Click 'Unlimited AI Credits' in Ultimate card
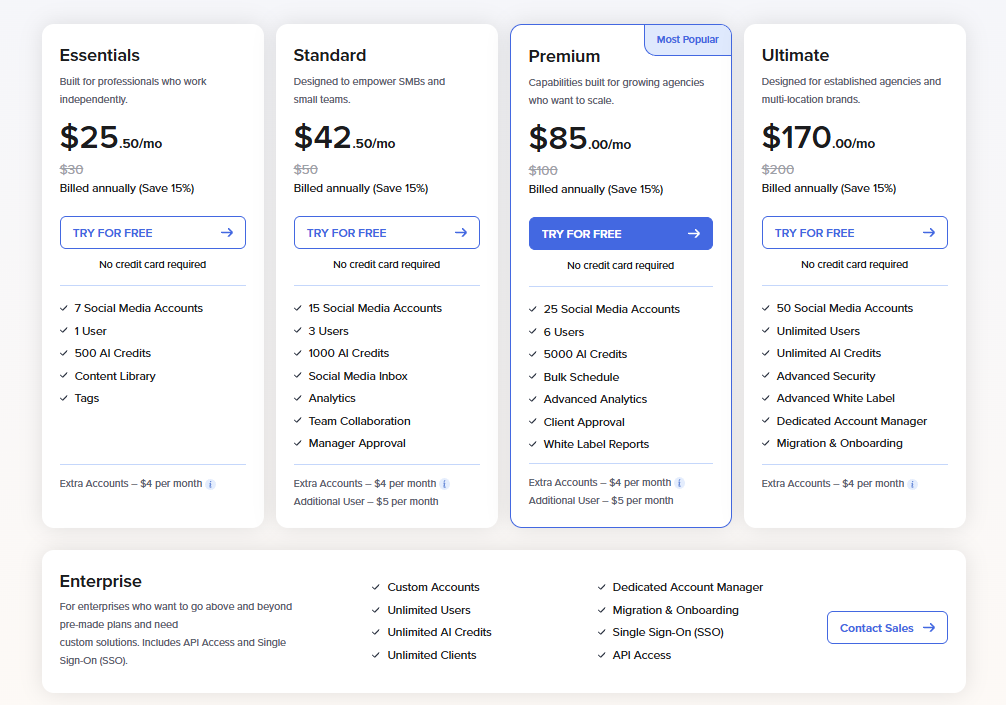Screen dimensions: 1006x705 pyautogui.click(x=829, y=353)
